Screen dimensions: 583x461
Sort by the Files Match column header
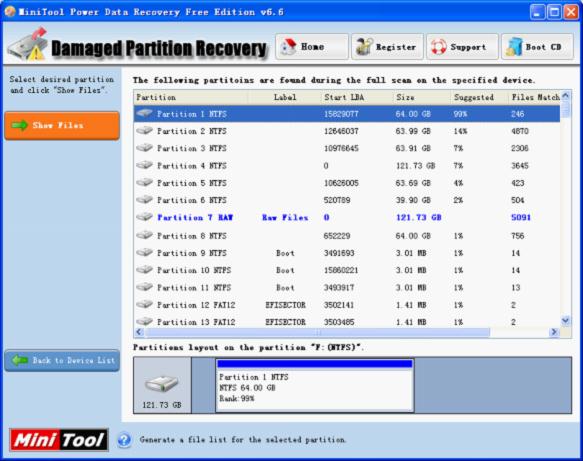pos(534,97)
